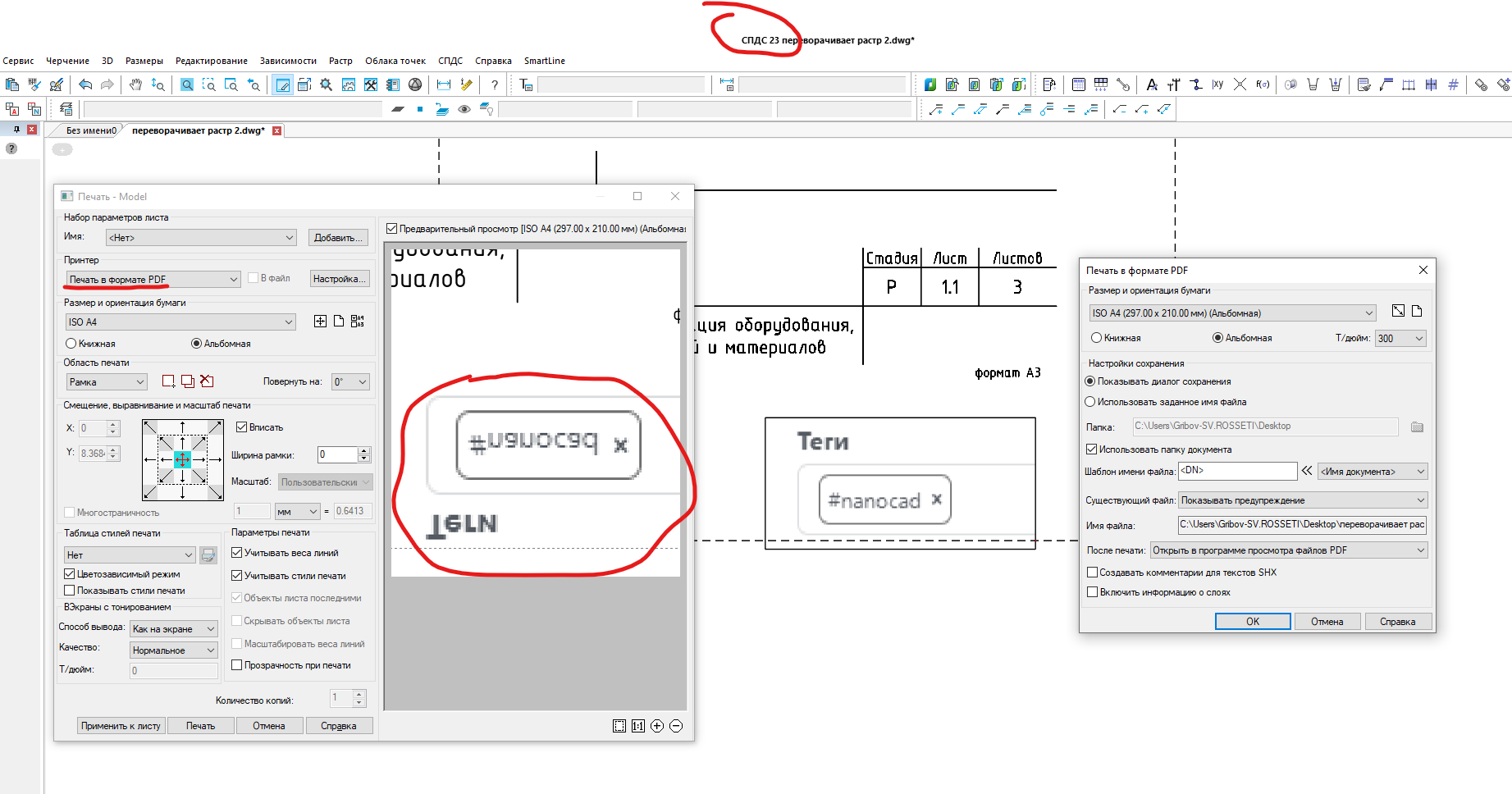Select the Pan hand tool
1512x794 pixels.
[135, 84]
